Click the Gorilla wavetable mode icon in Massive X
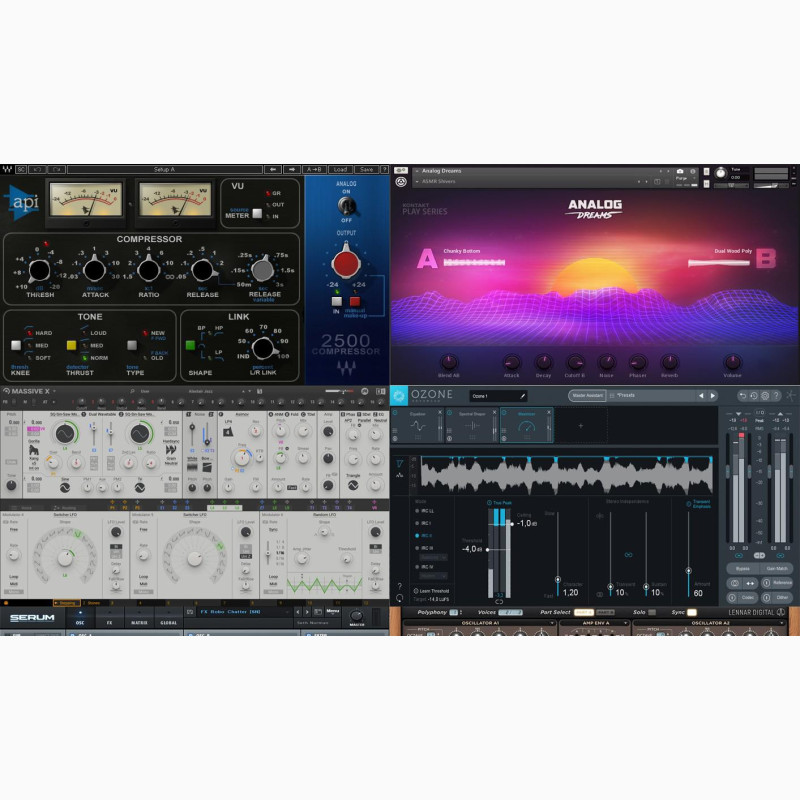 [x=34, y=449]
